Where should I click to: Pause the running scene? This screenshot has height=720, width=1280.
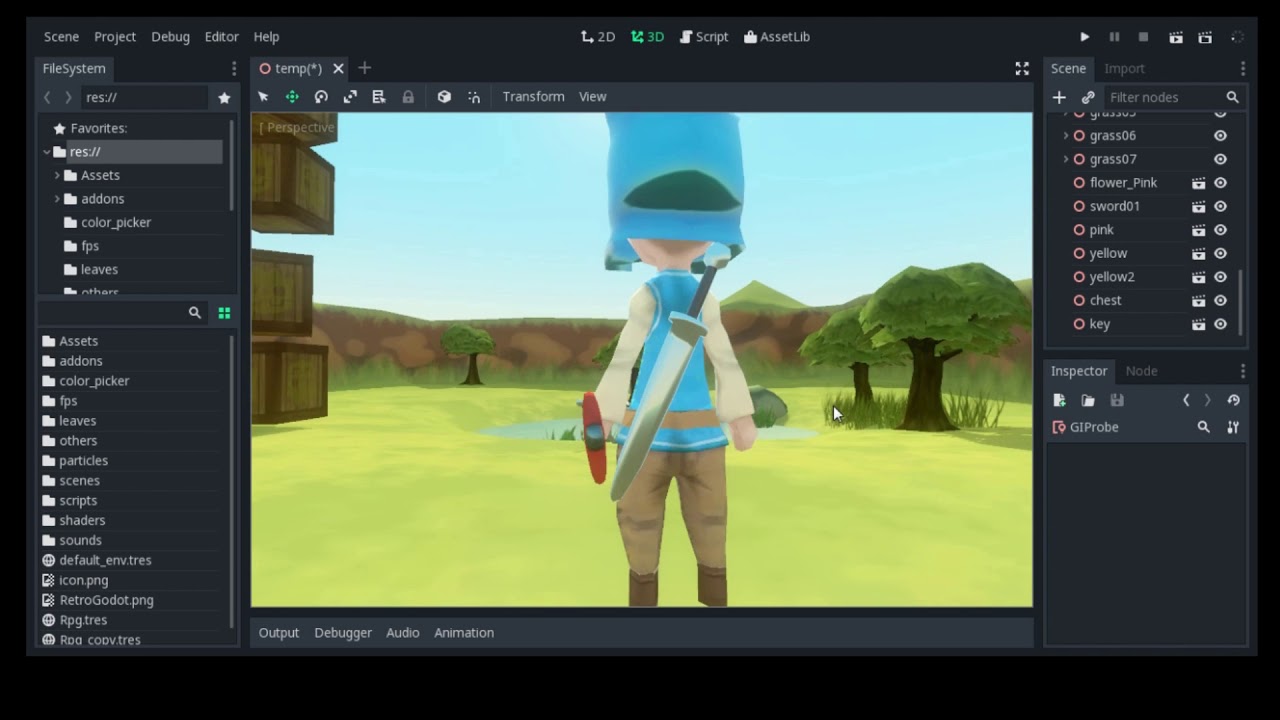[x=1114, y=37]
